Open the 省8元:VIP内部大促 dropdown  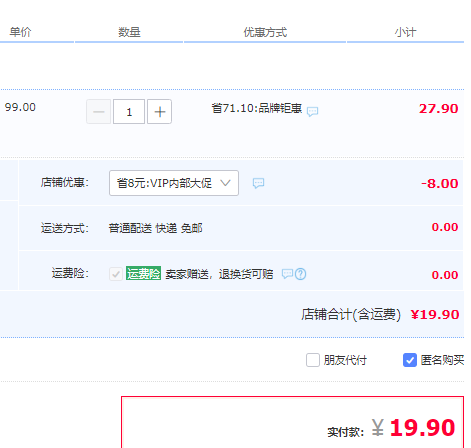[174, 183]
